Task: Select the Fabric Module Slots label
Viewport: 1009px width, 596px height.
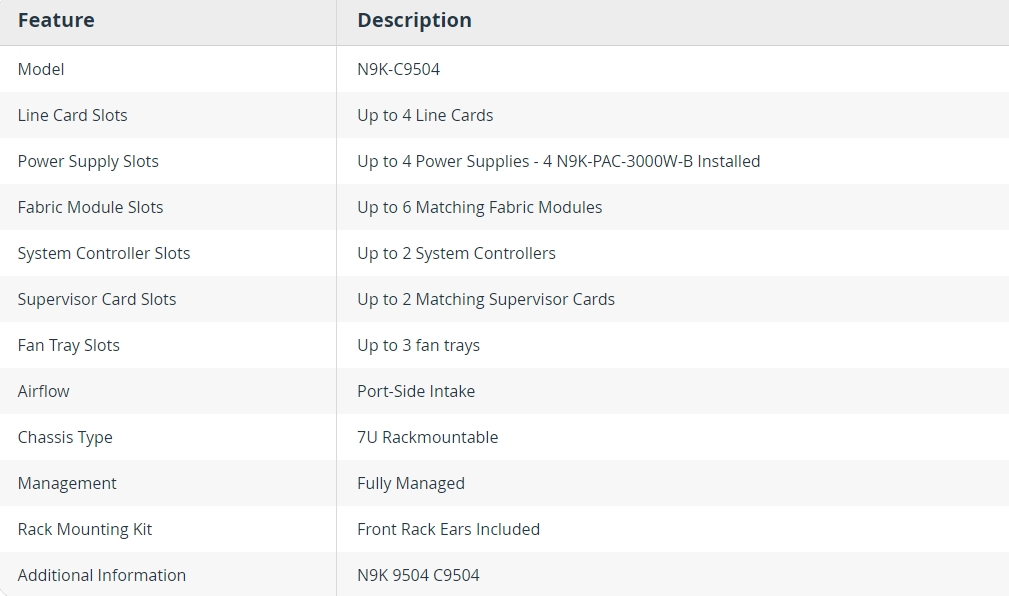Action: pyautogui.click(x=90, y=207)
